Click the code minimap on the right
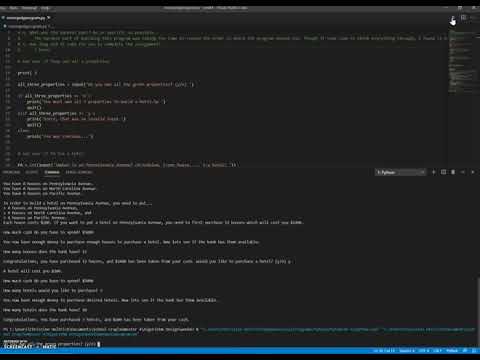480x360 pixels. [x=462, y=62]
